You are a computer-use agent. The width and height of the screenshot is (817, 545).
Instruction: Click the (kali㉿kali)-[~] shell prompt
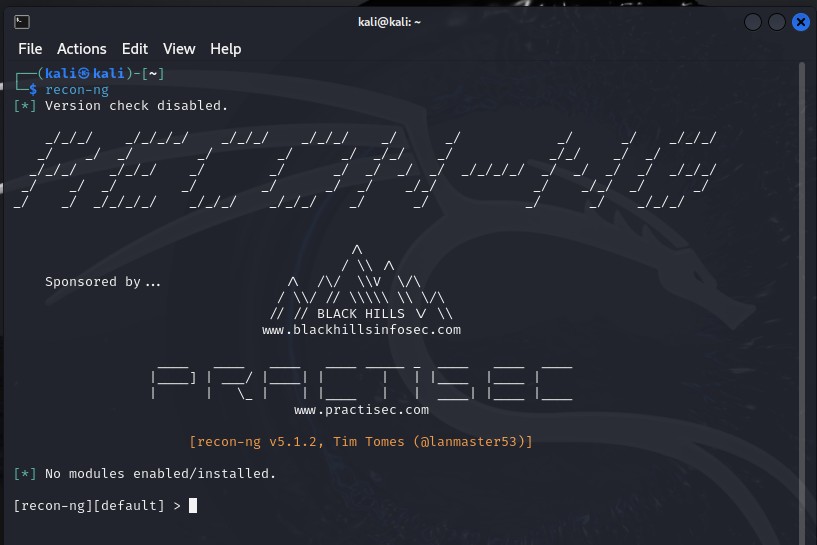coord(101,73)
